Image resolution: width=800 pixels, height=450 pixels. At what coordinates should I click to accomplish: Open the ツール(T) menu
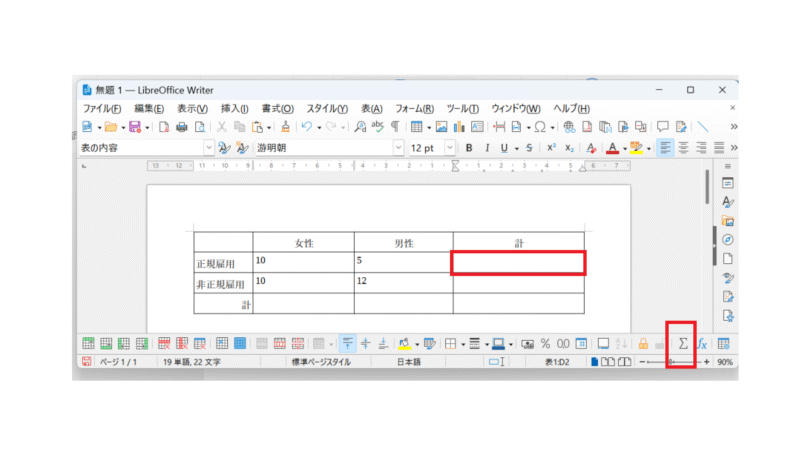click(x=463, y=109)
